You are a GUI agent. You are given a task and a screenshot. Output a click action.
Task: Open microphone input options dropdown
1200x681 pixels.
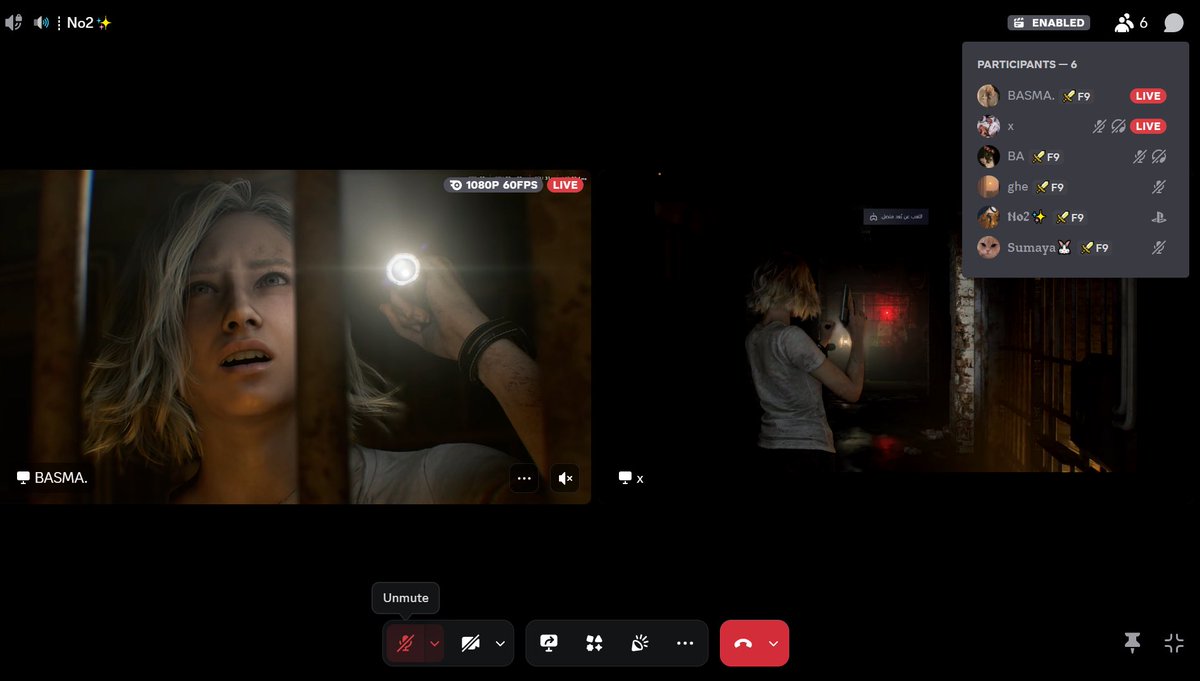click(434, 643)
